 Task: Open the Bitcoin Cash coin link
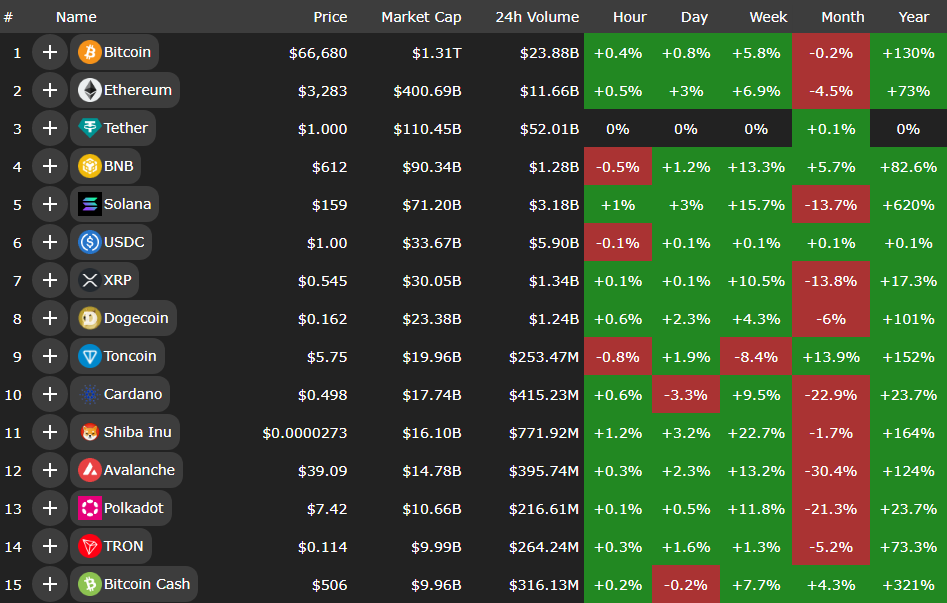(146, 584)
